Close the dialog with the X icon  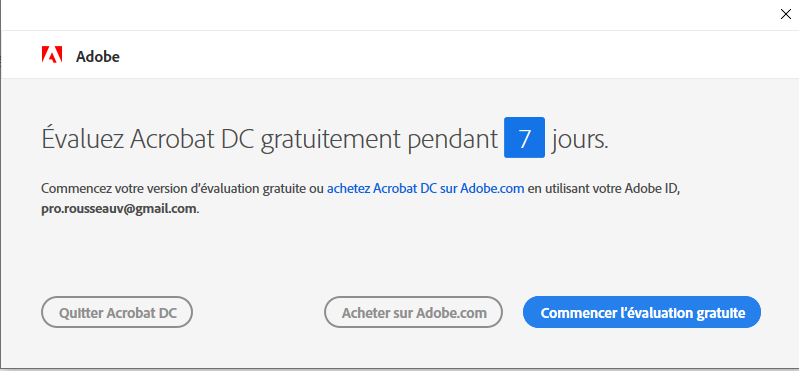pyautogui.click(x=786, y=14)
